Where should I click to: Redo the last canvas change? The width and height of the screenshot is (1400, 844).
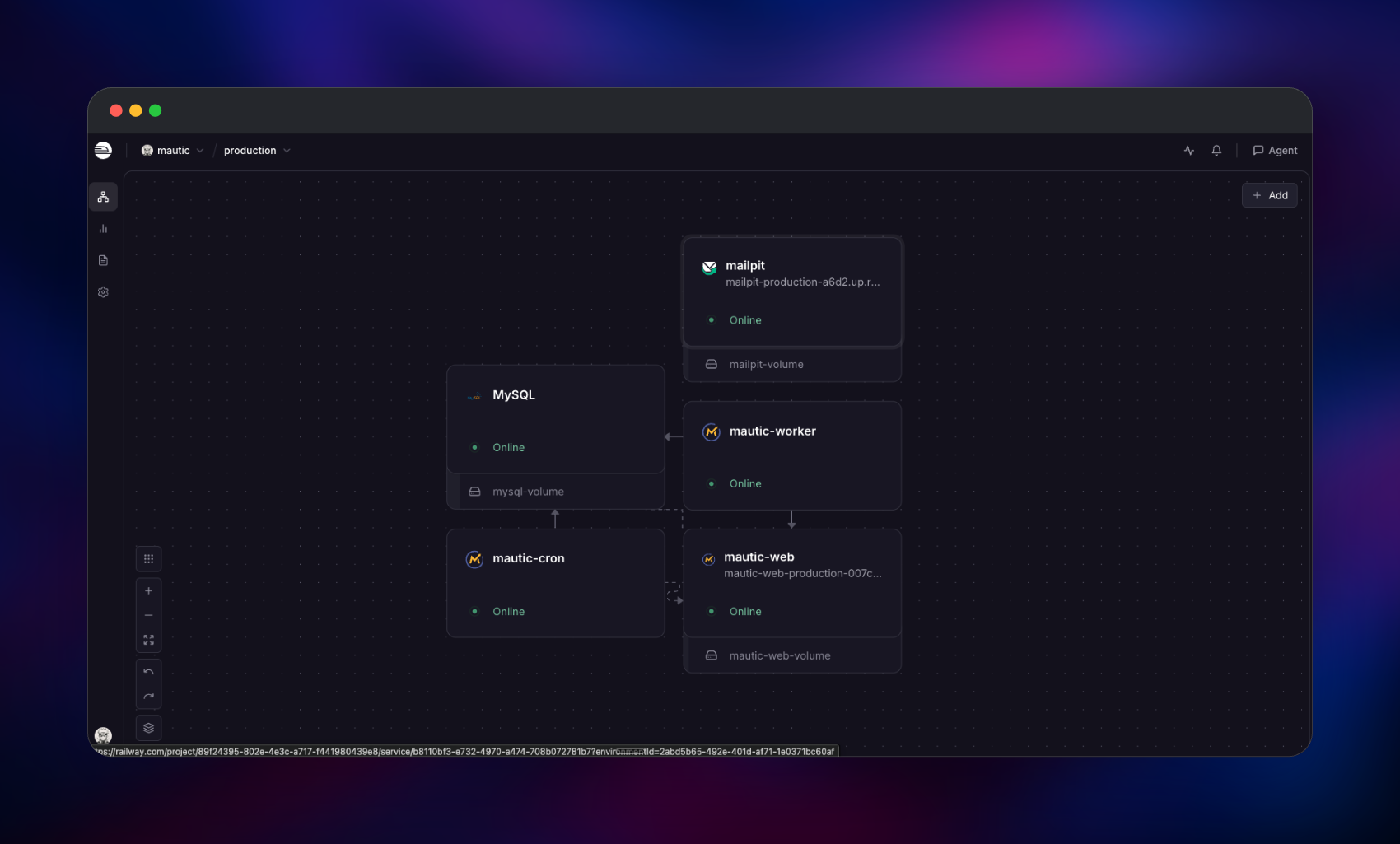[149, 697]
